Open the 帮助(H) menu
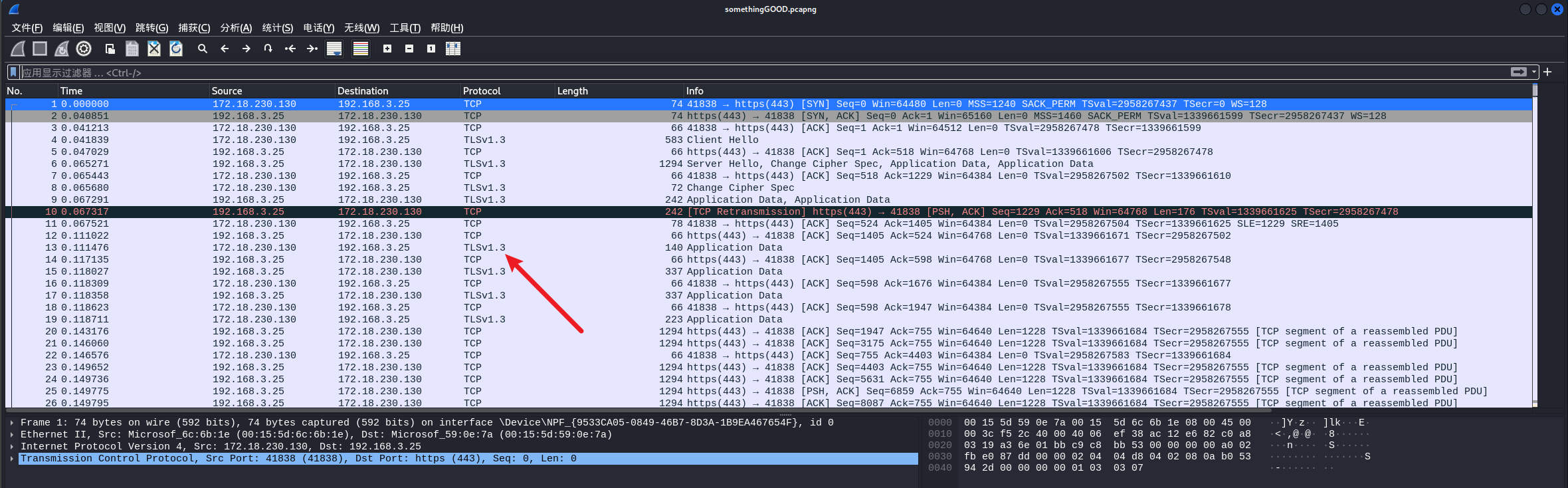The height and width of the screenshot is (488, 1568). click(447, 28)
